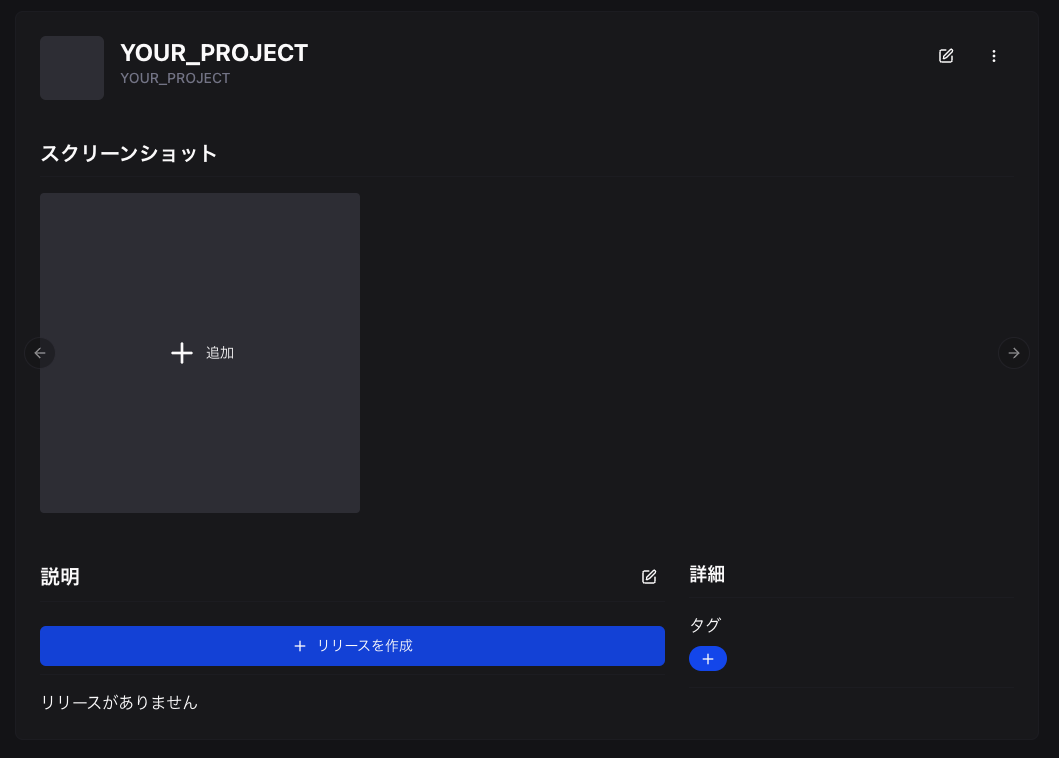Click the YOUR_PROJECT subtitle text
Viewport: 1059px width, 758px height.
tap(175, 78)
